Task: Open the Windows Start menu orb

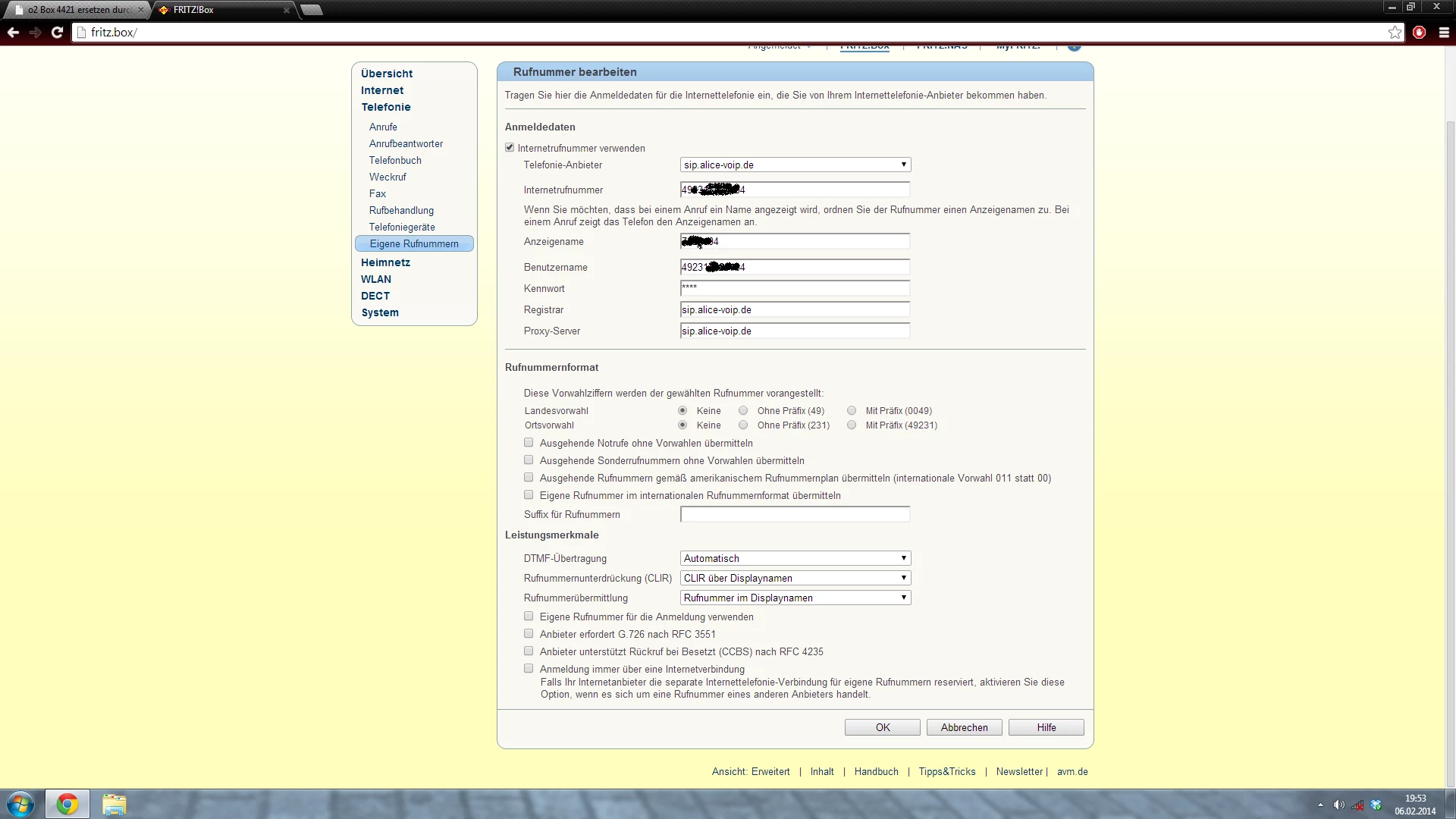Action: pos(20,804)
